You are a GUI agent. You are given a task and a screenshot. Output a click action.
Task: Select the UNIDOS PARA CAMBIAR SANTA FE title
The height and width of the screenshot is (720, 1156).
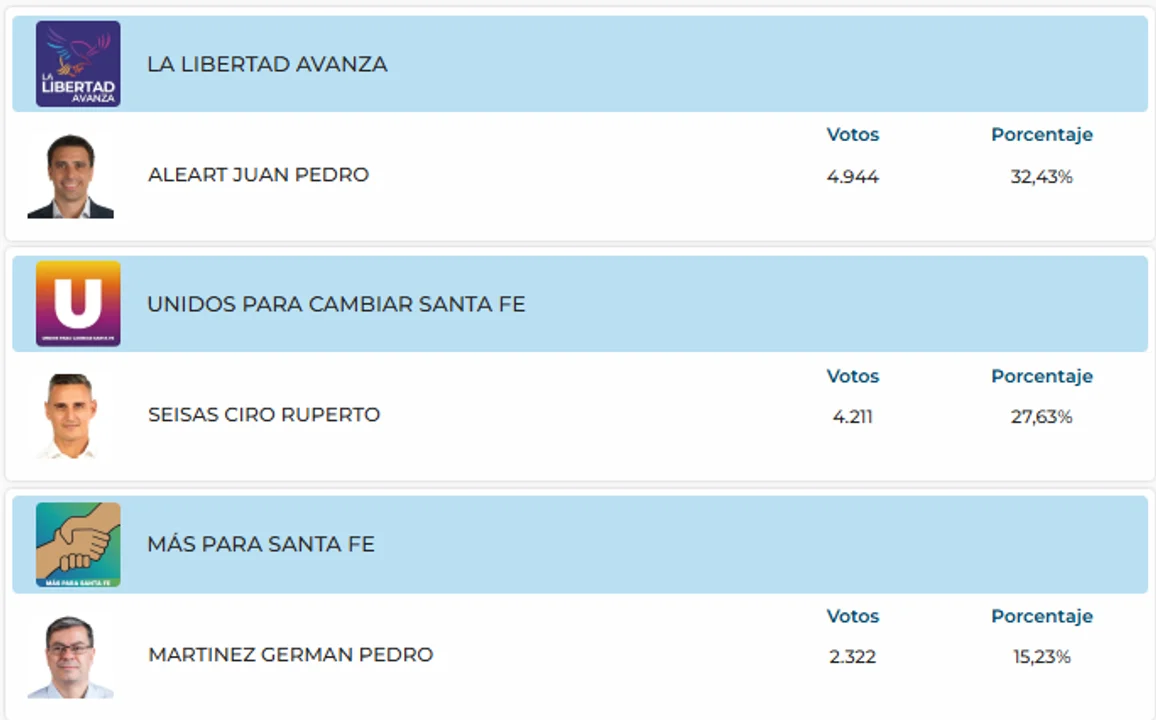336,304
